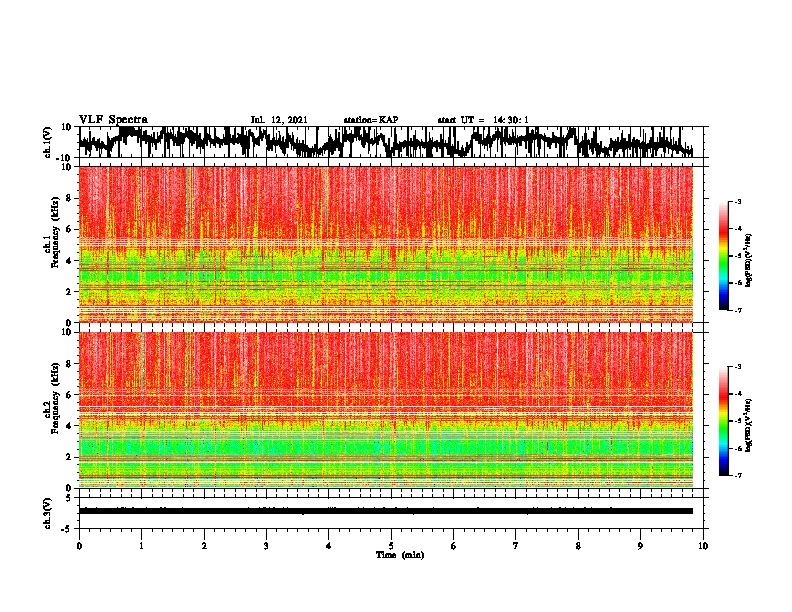This screenshot has width=792, height=612.
Task: Click the "VLF Spectra" plot title
Action: coord(113,120)
